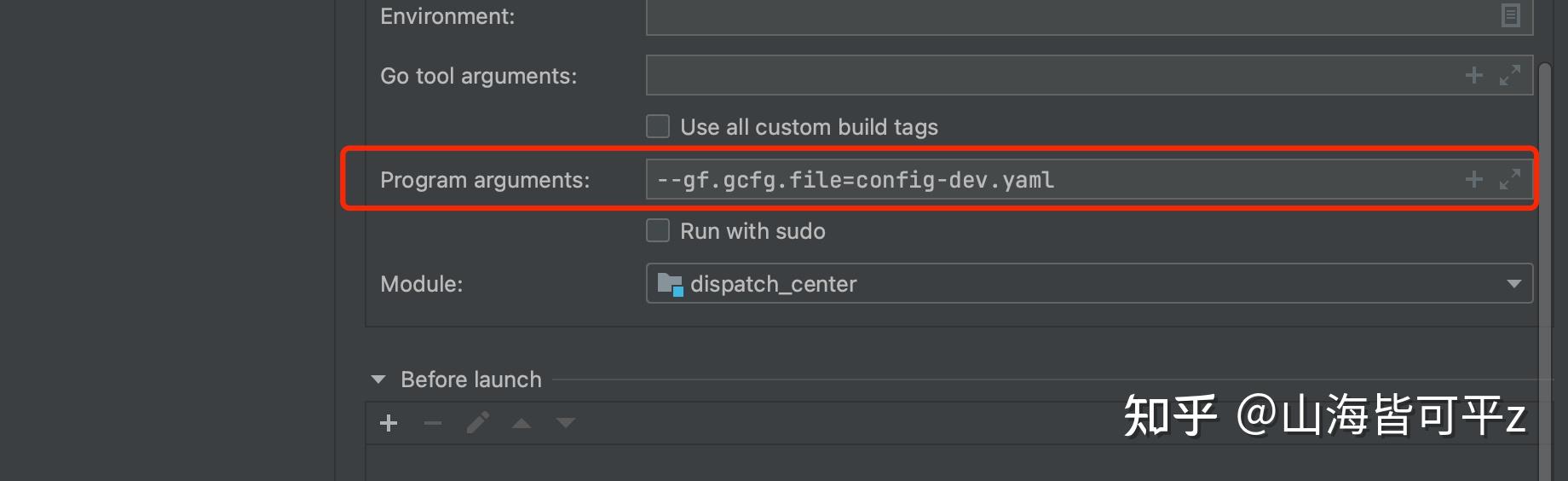Click into the Environment input field
The image size is (1568, 481).
[1023, 15]
